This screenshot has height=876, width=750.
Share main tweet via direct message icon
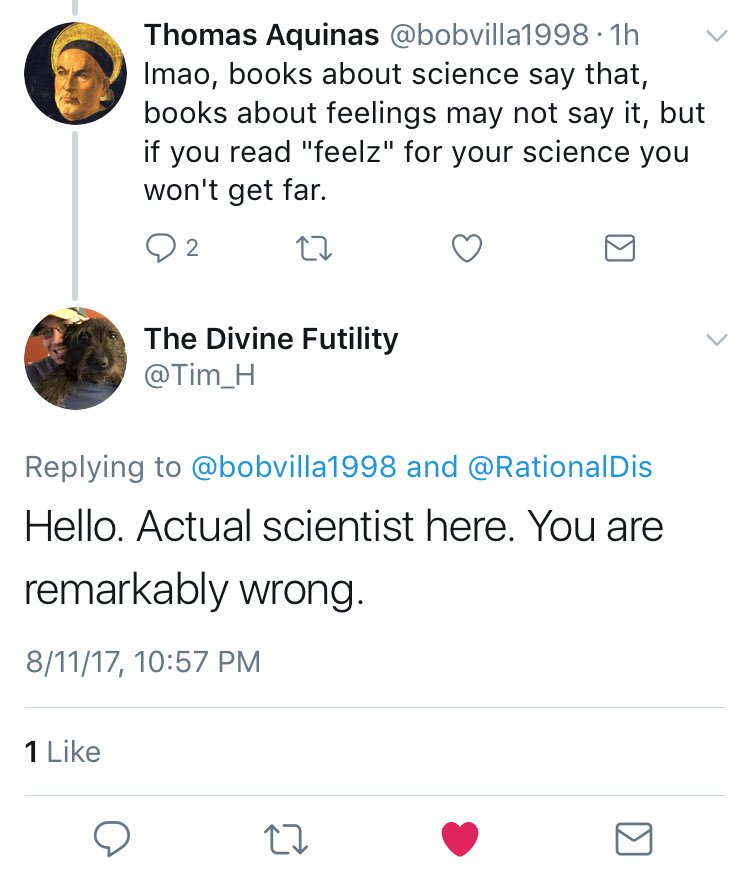click(633, 837)
